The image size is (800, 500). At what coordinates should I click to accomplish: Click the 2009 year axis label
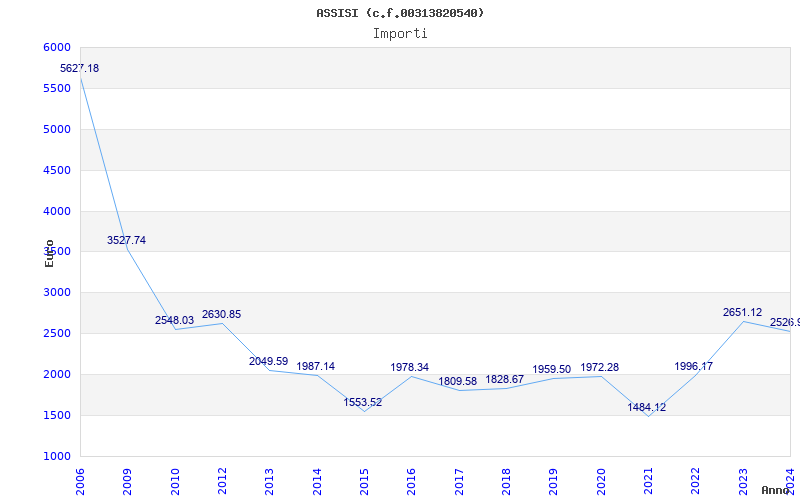128,482
